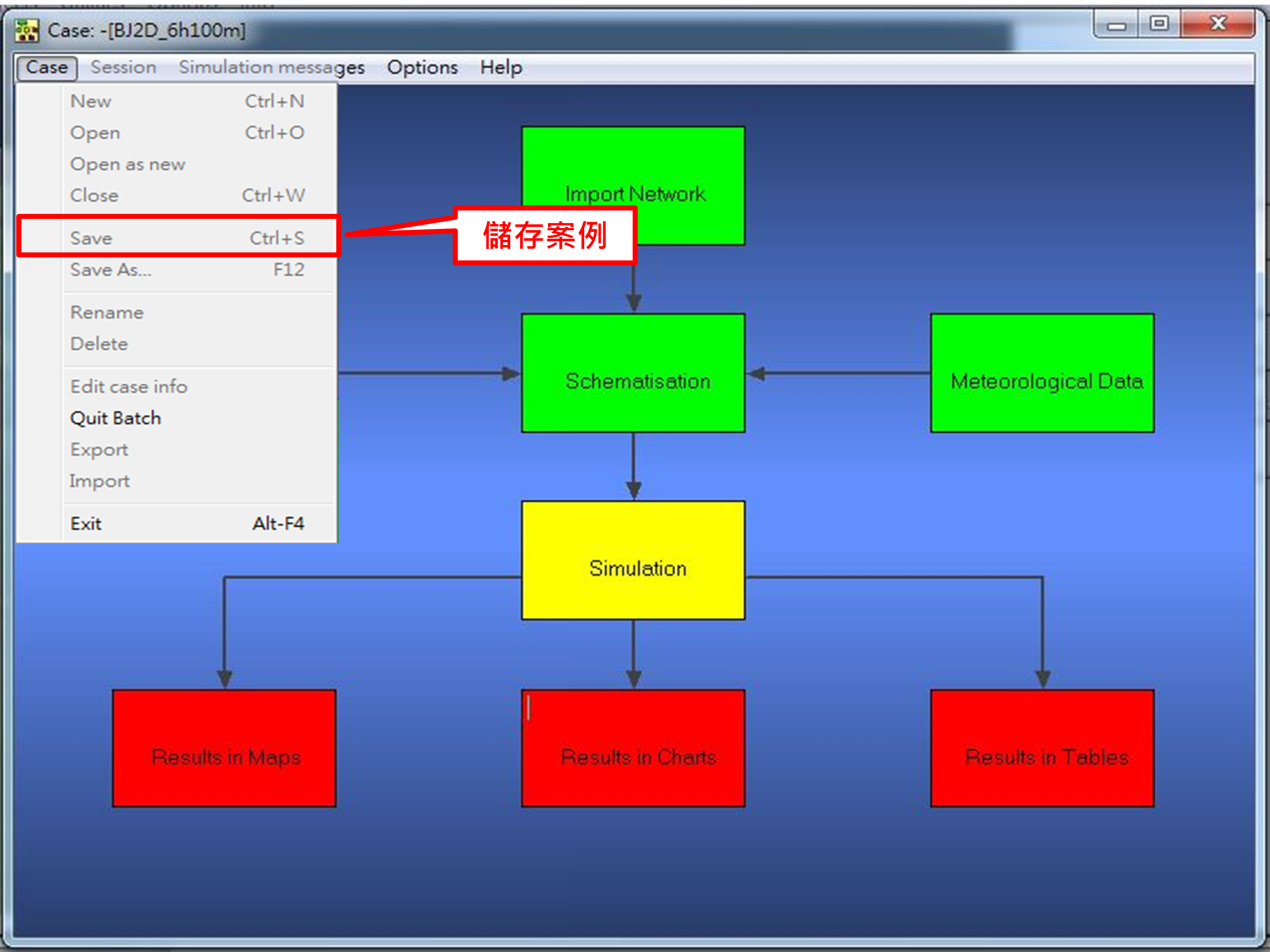Close the Case window

pyautogui.click(x=1218, y=24)
